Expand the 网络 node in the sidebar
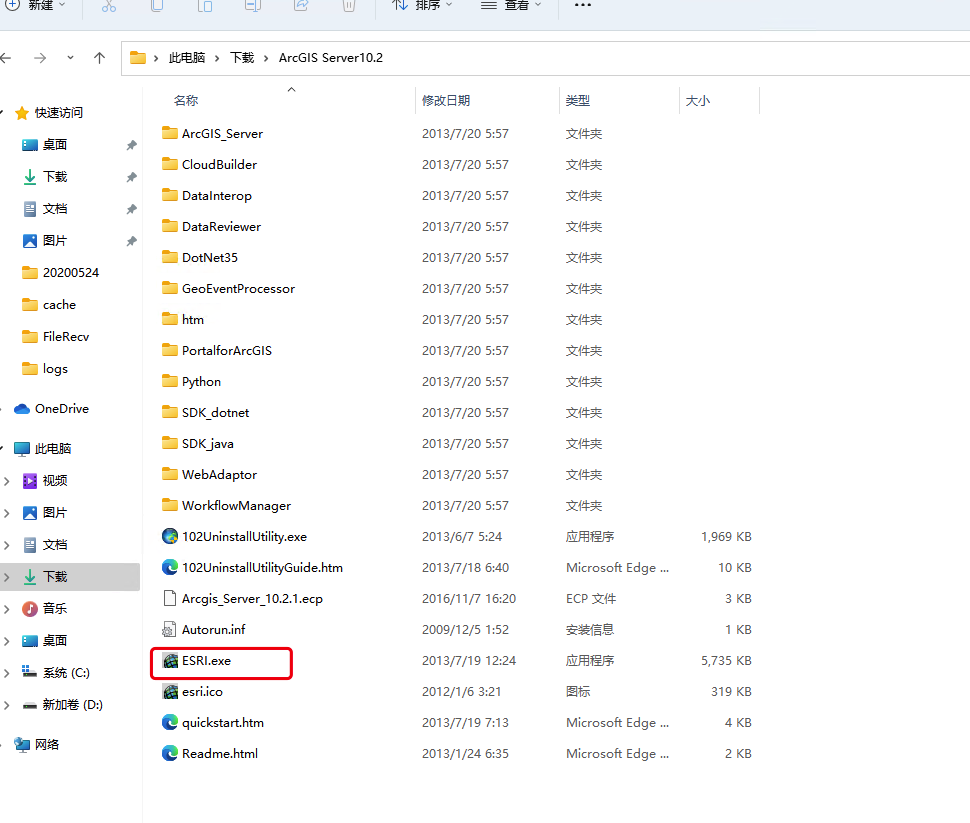 tap(7, 745)
